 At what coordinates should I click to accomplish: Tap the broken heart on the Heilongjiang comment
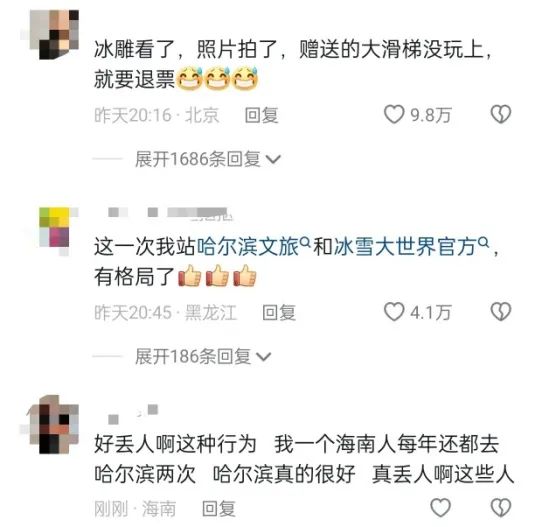pos(501,312)
